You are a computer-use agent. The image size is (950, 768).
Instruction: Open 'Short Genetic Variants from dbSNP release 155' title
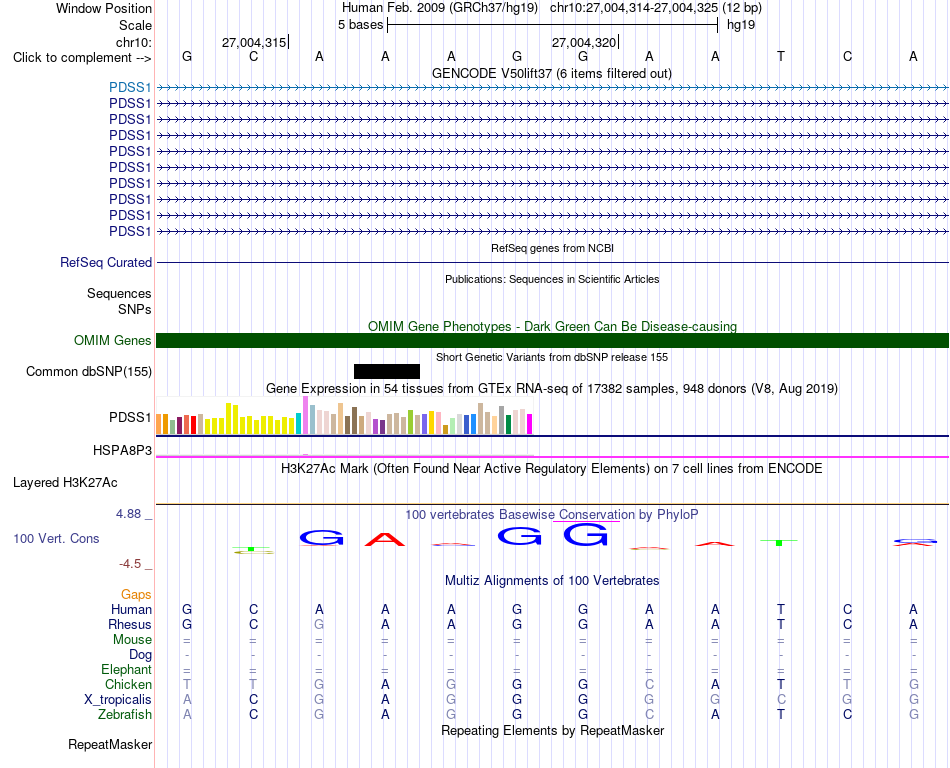(552, 357)
